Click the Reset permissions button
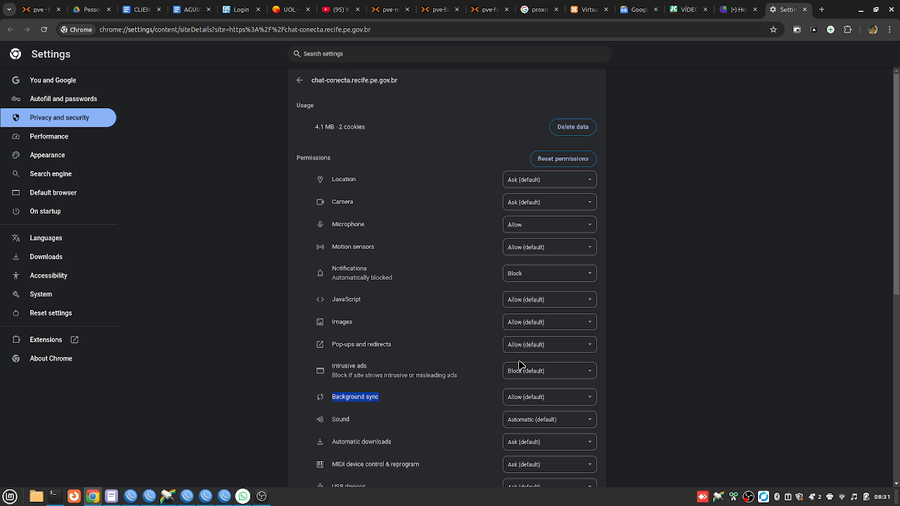The width and height of the screenshot is (900, 506). click(563, 158)
